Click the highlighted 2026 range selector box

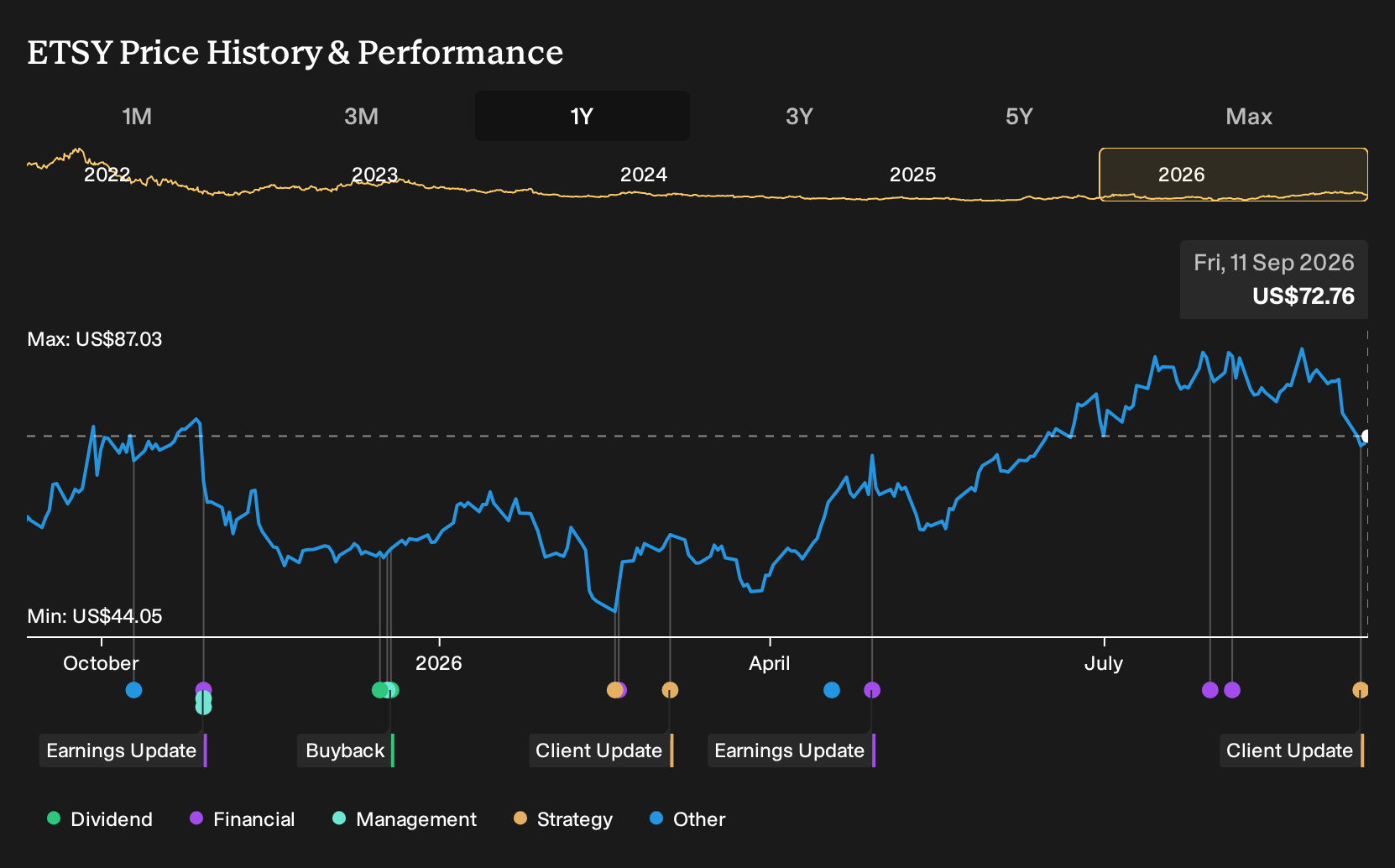(x=1233, y=175)
